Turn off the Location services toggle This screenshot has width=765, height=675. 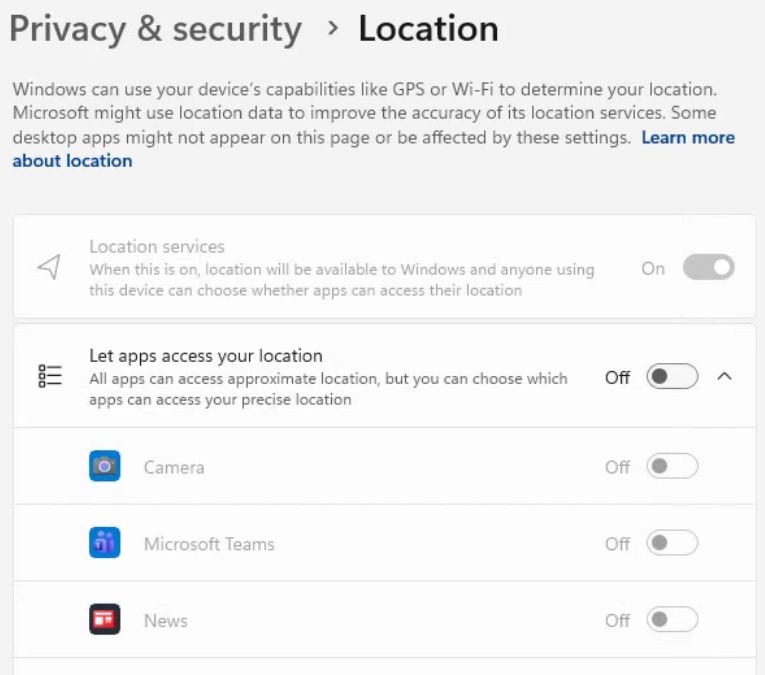coord(708,268)
